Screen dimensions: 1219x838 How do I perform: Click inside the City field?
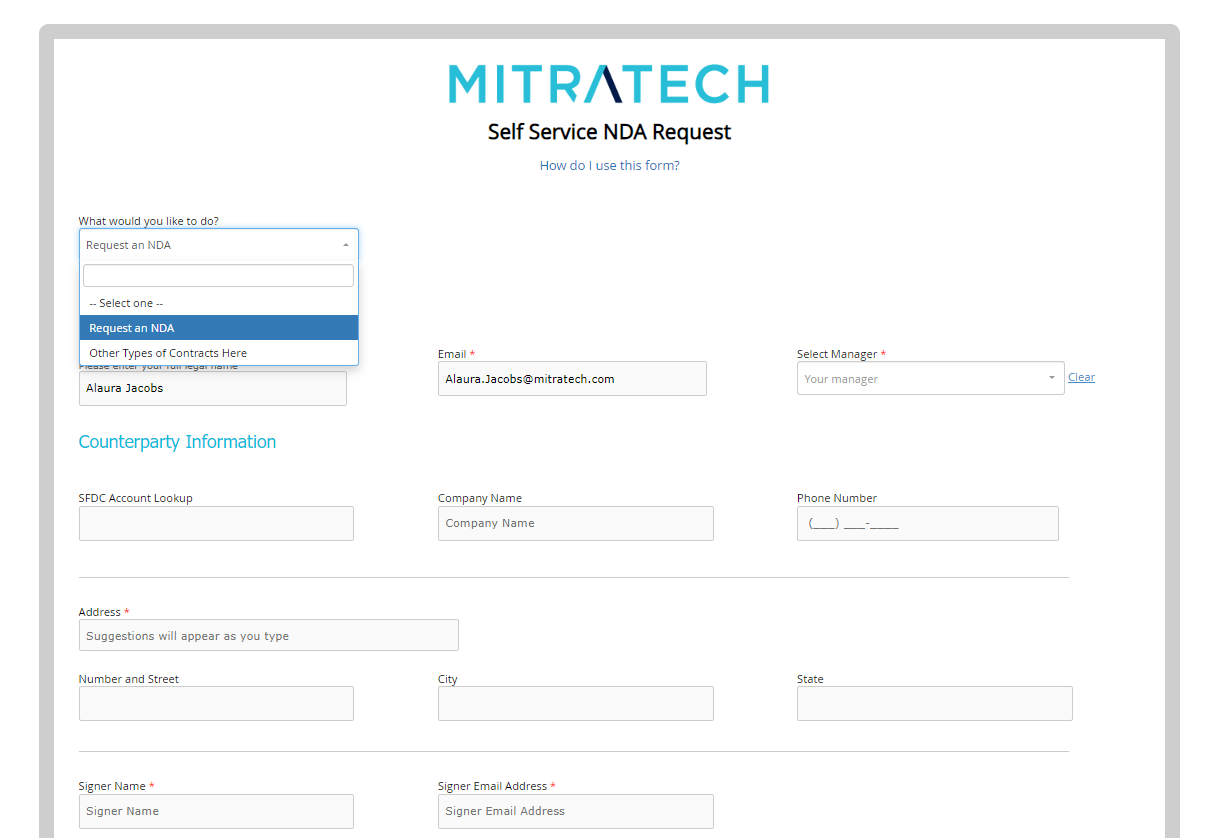click(x=575, y=703)
